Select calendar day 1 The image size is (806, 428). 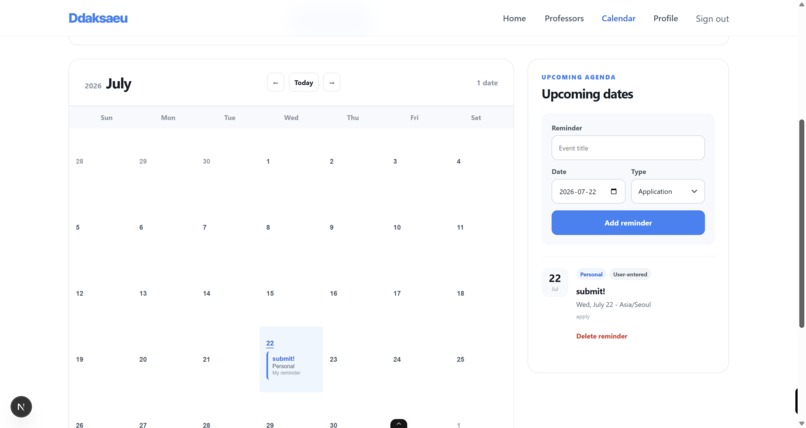point(268,161)
